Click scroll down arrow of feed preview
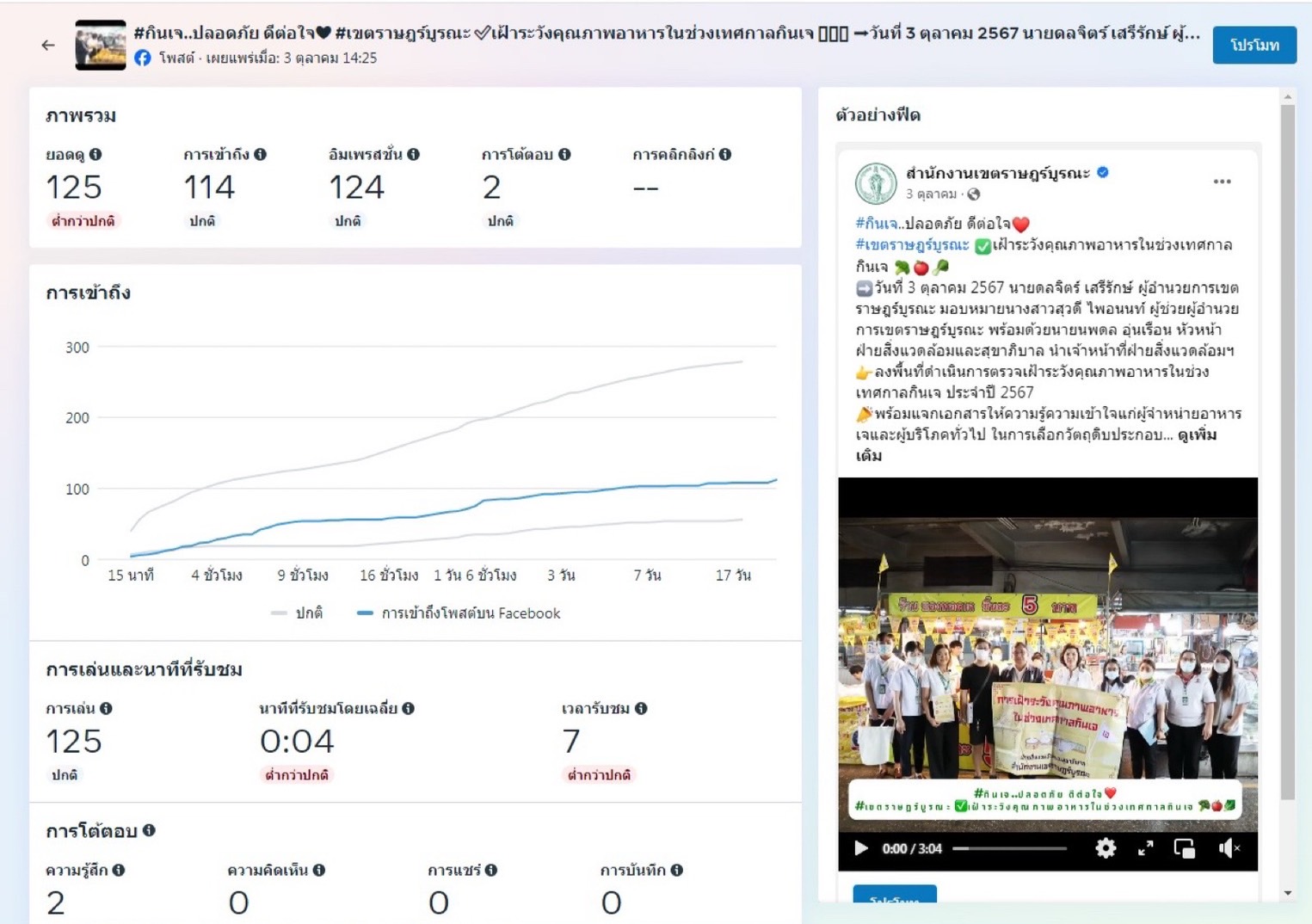 point(1287,893)
